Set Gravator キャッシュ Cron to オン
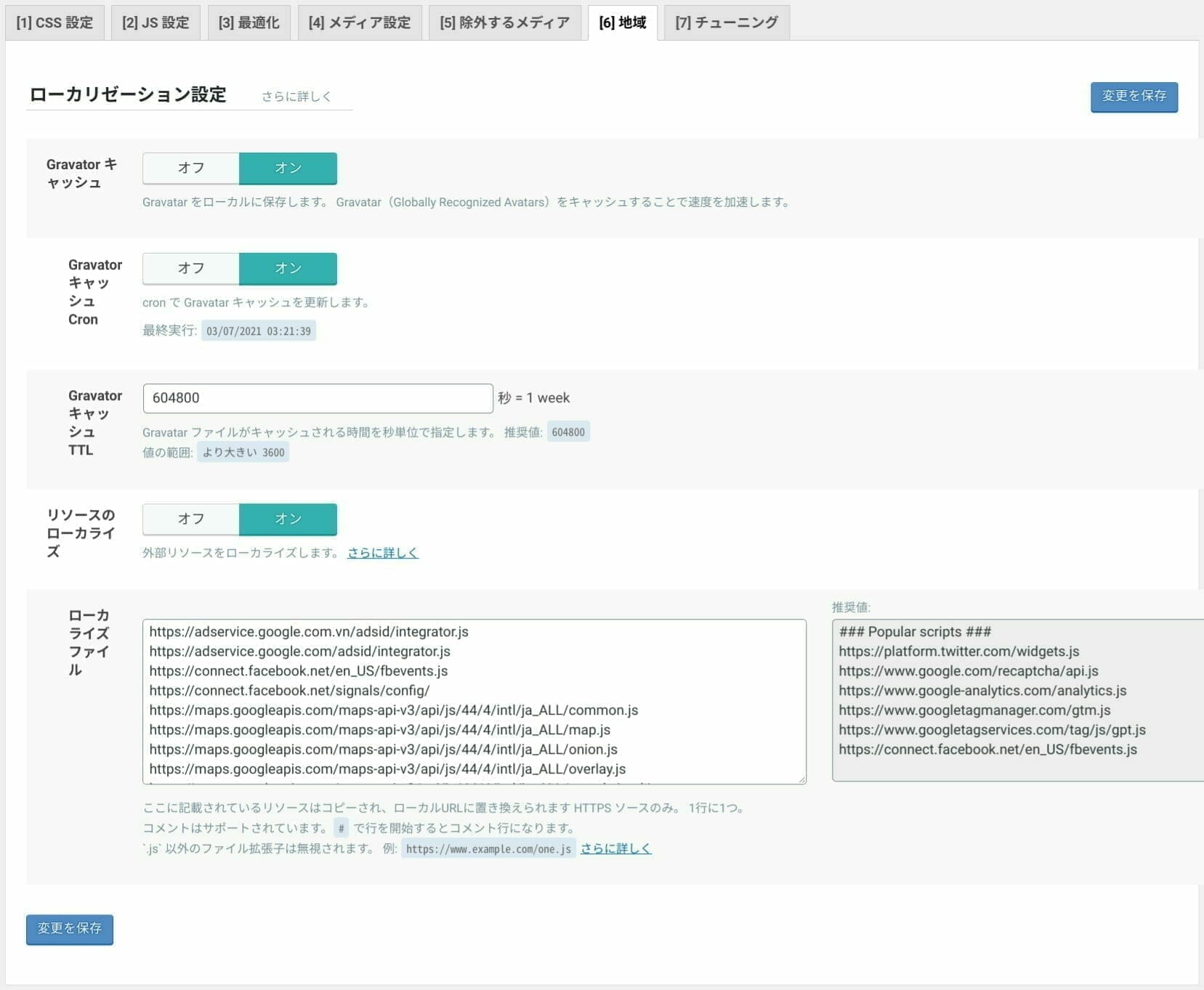 pyautogui.click(x=288, y=268)
